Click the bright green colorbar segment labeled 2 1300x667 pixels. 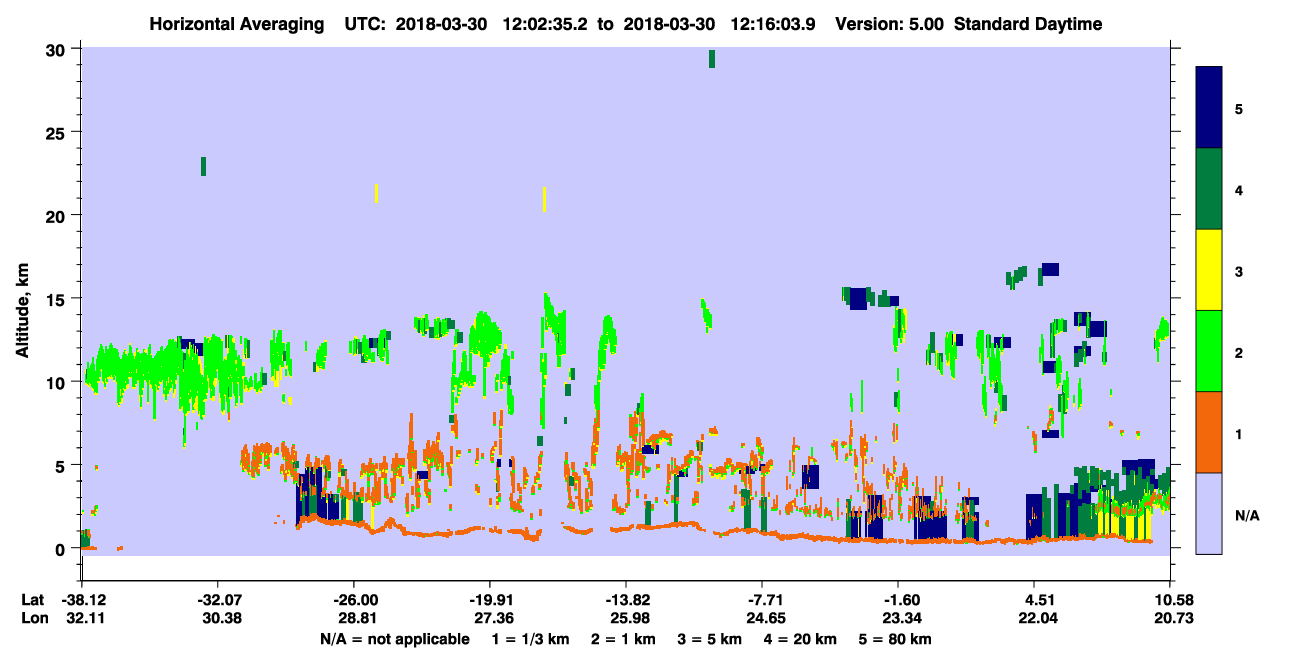tap(1209, 351)
